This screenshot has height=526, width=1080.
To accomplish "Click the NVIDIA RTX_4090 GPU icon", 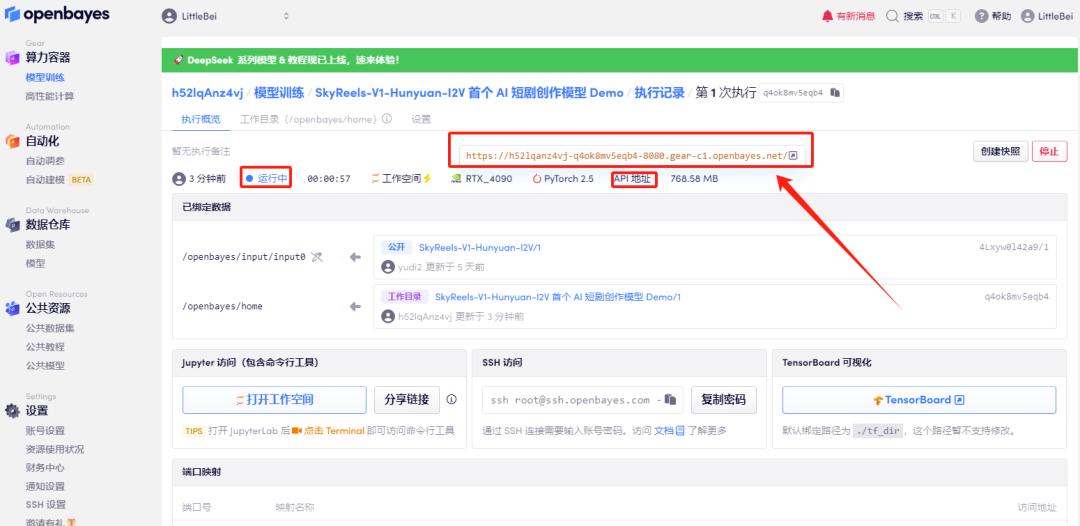I will pyautogui.click(x=456, y=179).
